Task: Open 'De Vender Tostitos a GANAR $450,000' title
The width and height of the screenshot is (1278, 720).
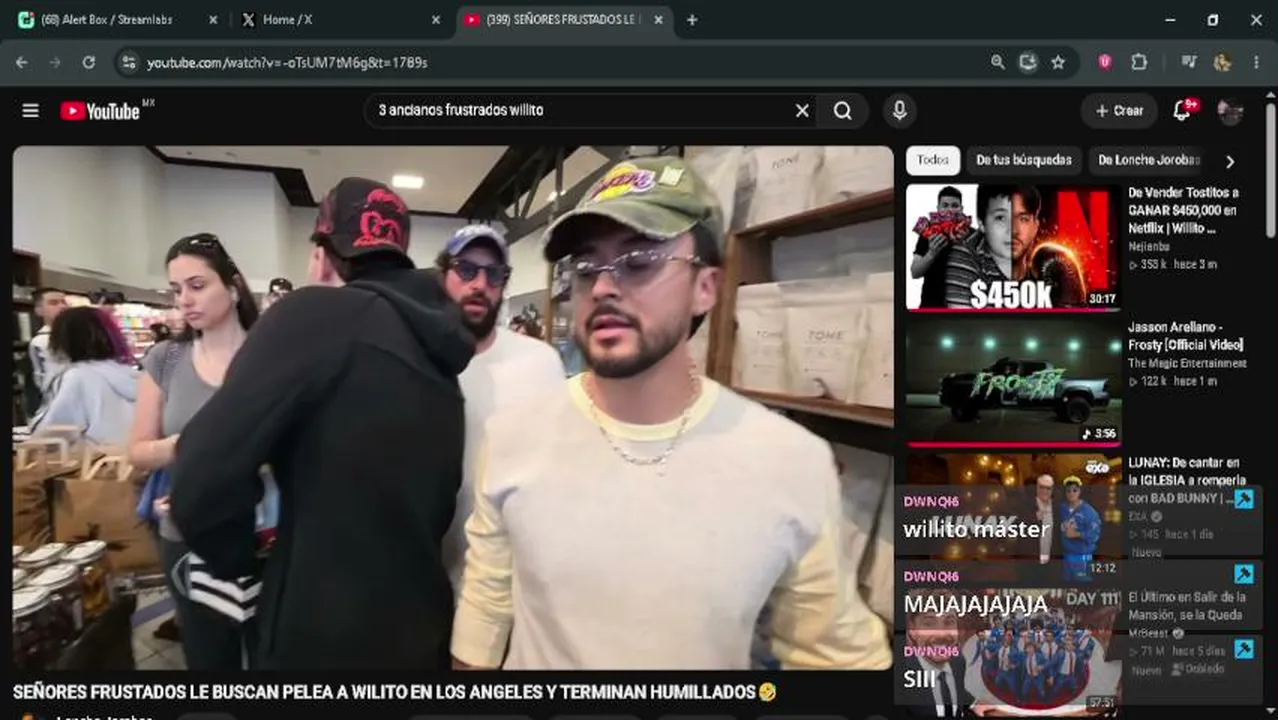Action: pos(1184,210)
